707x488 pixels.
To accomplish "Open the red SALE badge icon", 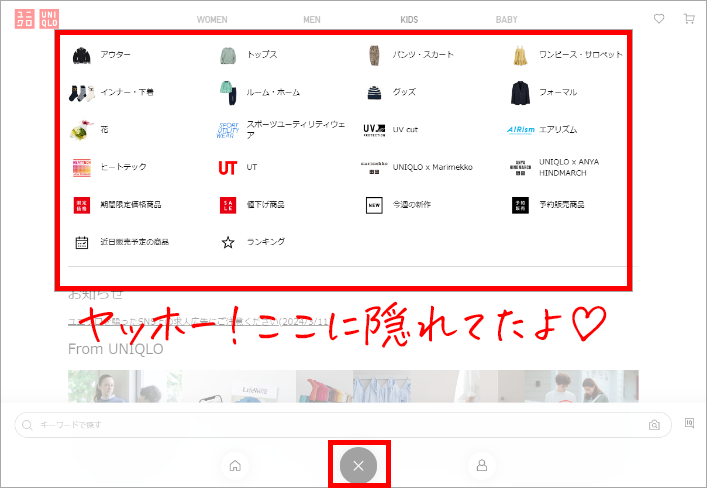I will point(228,205).
